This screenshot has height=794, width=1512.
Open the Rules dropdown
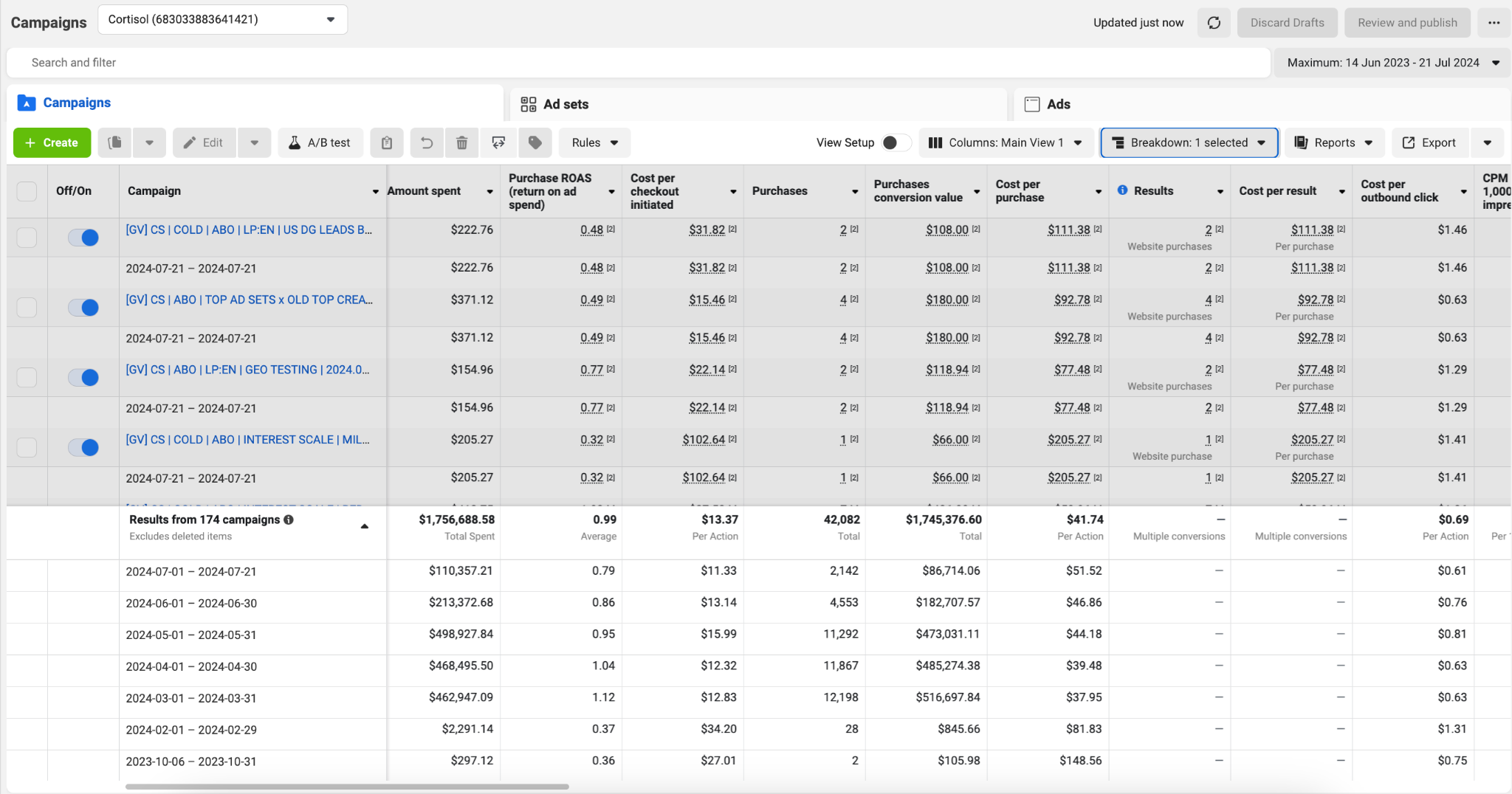pos(595,142)
